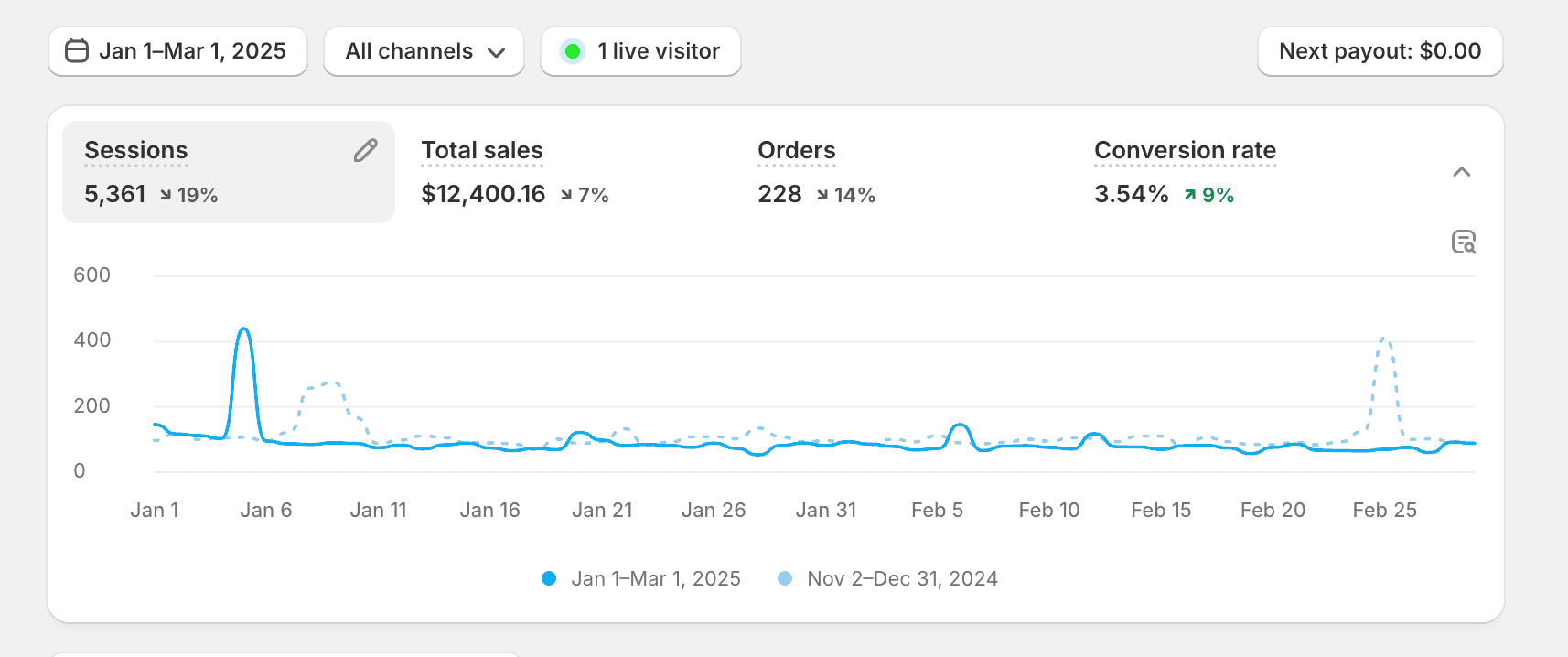Click the Sessions downward trend arrow
Image resolution: width=1568 pixels, height=657 pixels.
point(166,195)
